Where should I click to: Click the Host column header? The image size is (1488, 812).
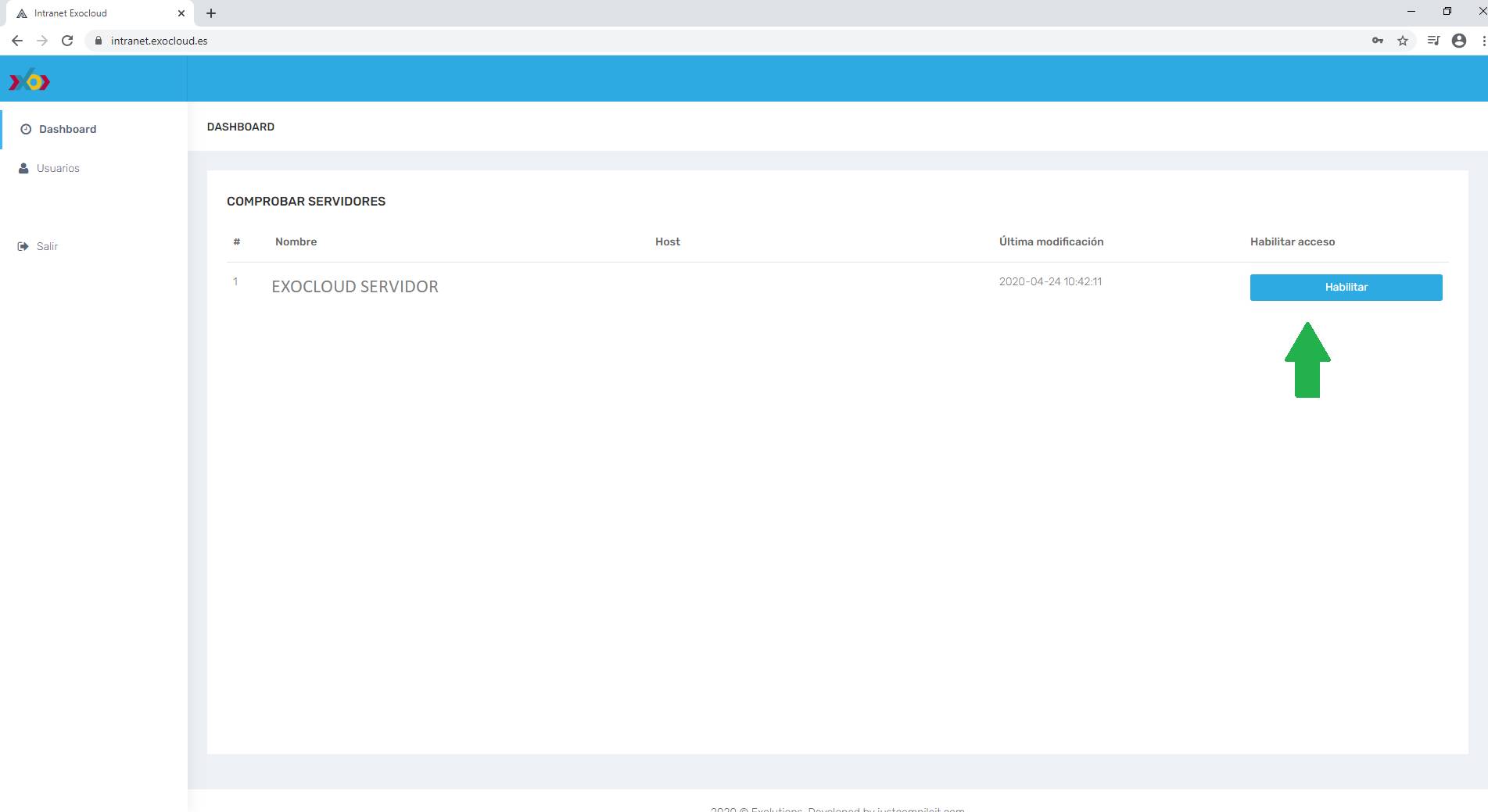[668, 241]
